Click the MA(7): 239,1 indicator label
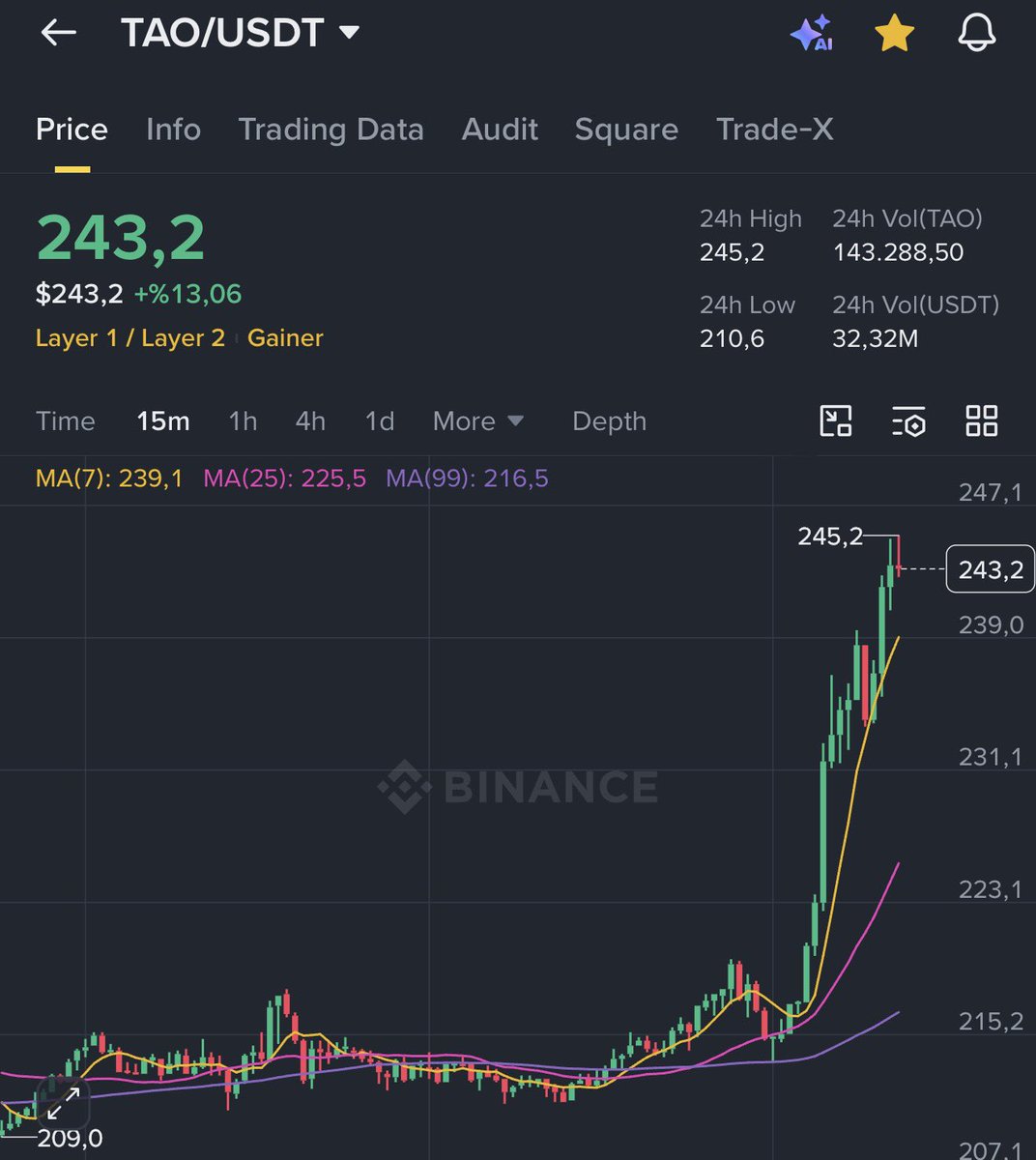Screen dimensions: 1036x1160 coord(109,478)
